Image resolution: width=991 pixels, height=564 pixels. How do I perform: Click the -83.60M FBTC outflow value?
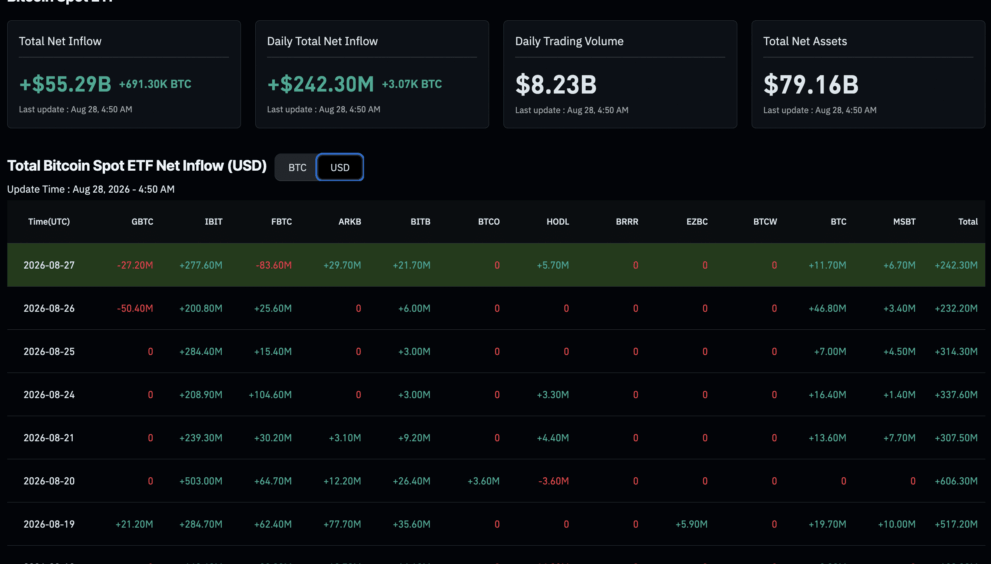pyautogui.click(x=274, y=266)
